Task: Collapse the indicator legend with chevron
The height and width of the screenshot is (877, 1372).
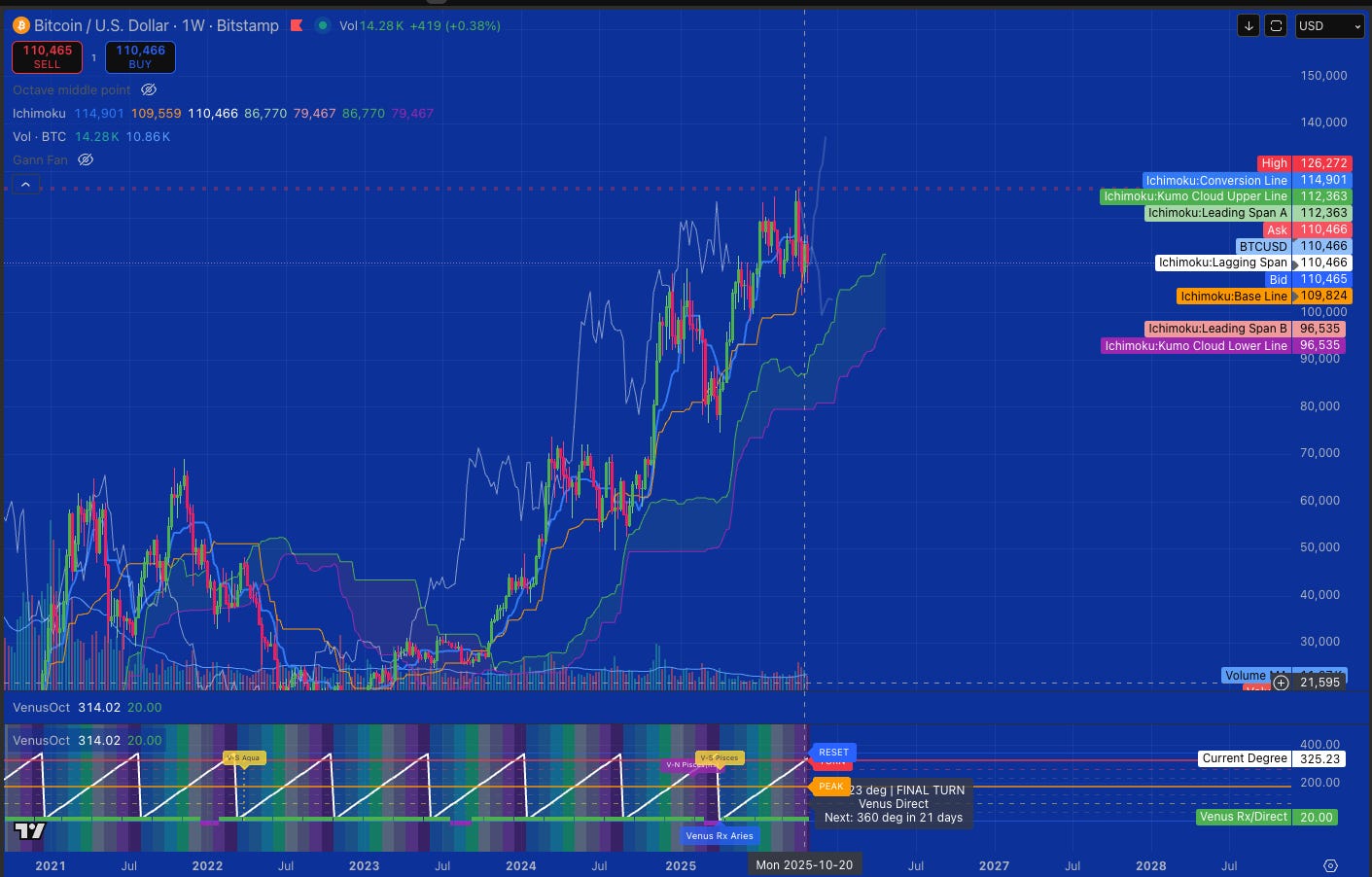Action: point(25,184)
